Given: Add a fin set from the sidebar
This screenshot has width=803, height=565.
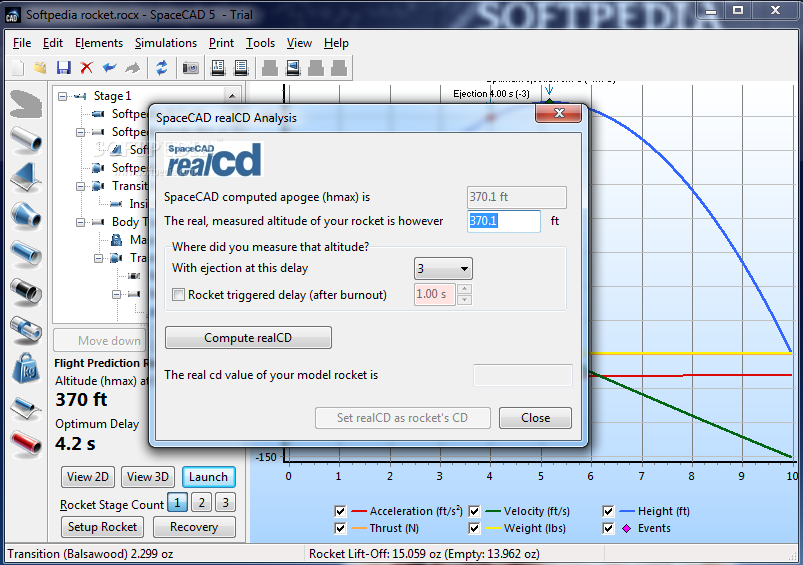Looking at the screenshot, I should (x=26, y=177).
